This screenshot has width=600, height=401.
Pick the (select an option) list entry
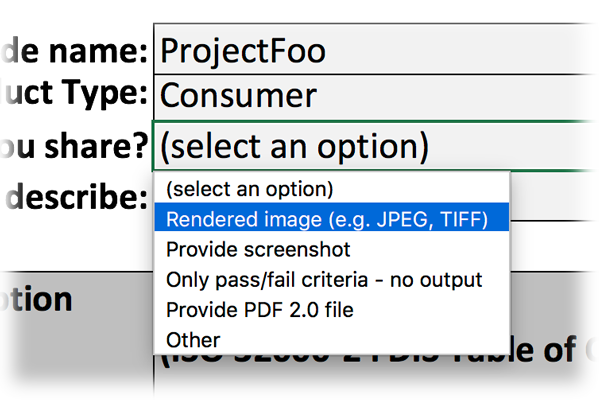(x=331, y=189)
